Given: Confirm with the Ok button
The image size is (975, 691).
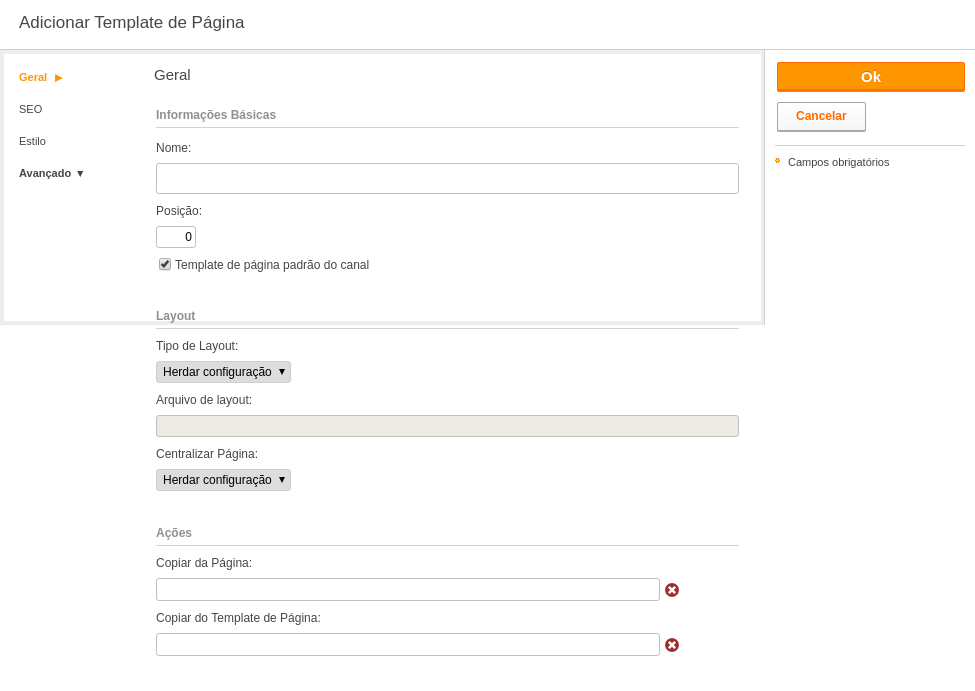Looking at the screenshot, I should 871,77.
